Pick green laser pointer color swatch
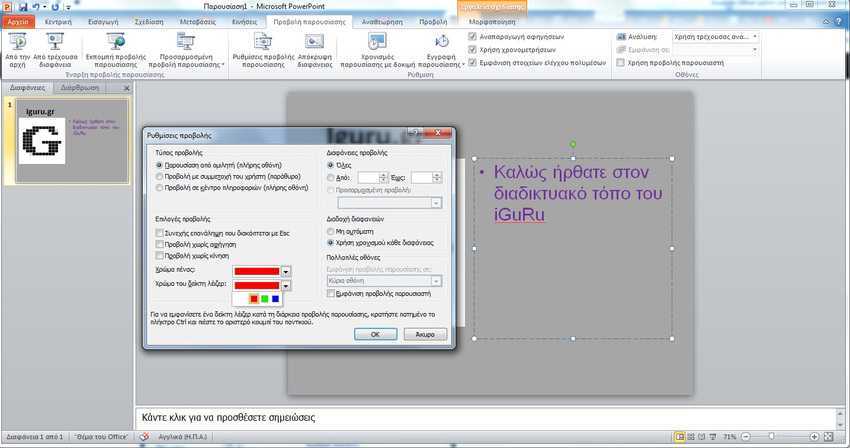 (265, 299)
